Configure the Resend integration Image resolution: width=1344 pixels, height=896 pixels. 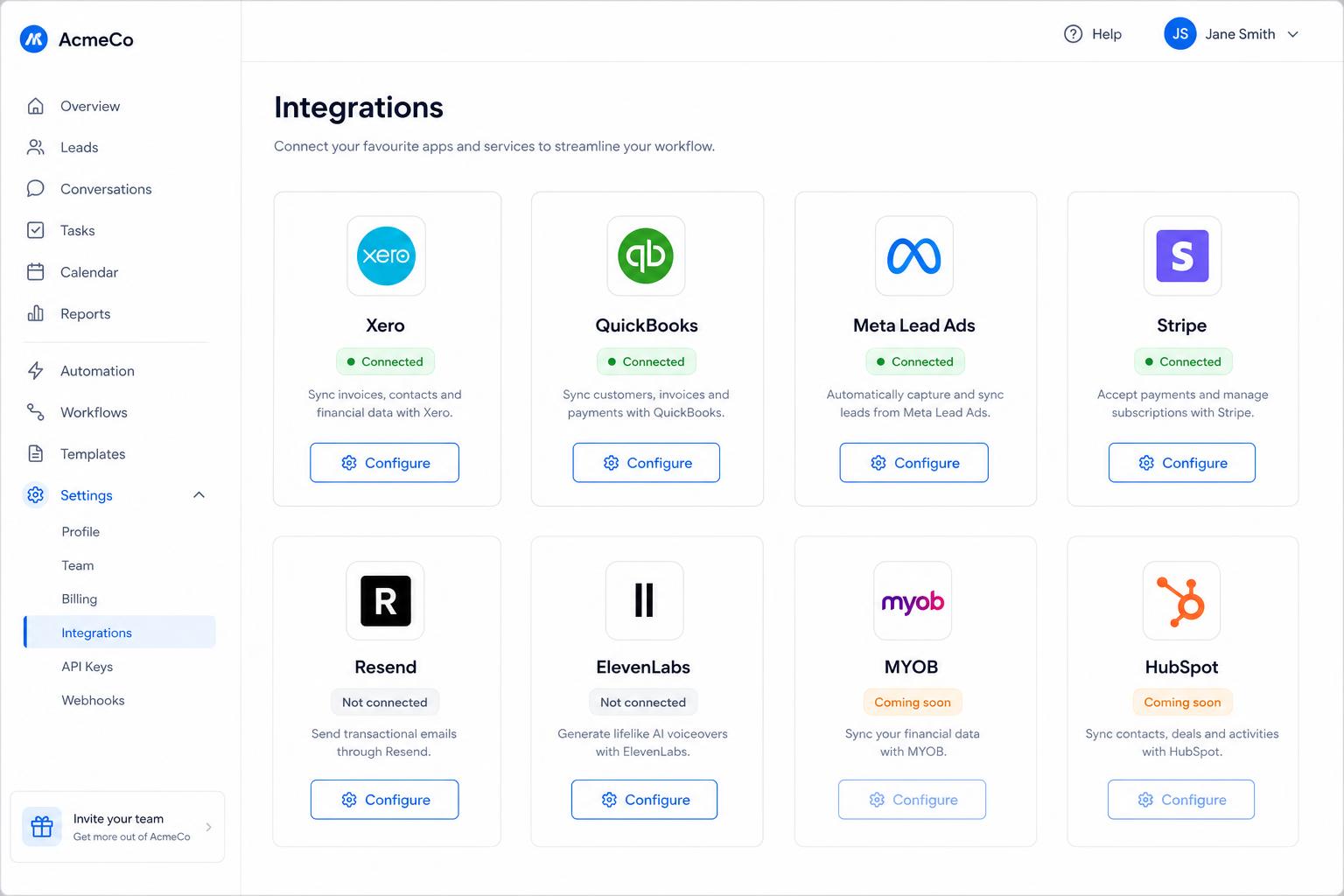point(384,799)
